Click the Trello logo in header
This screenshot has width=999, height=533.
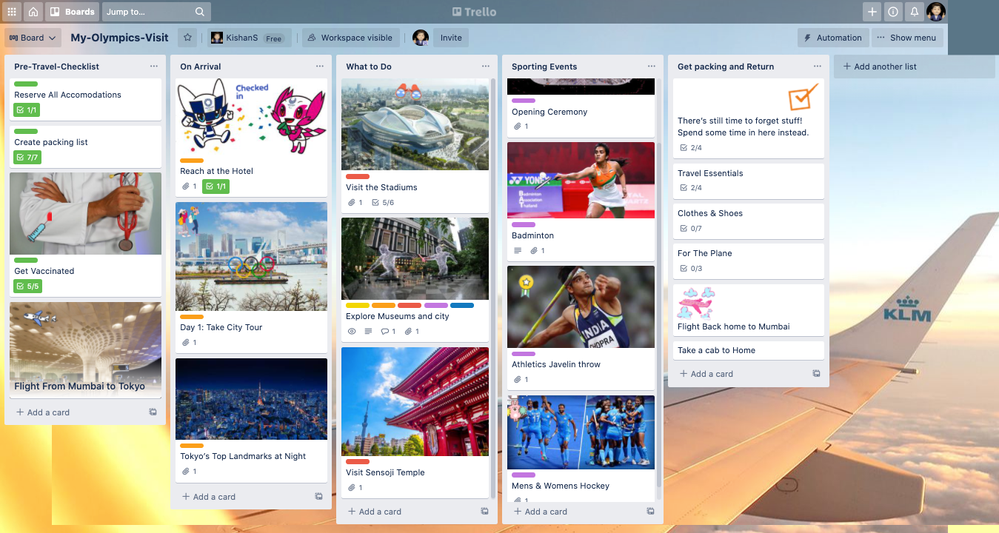tap(474, 11)
